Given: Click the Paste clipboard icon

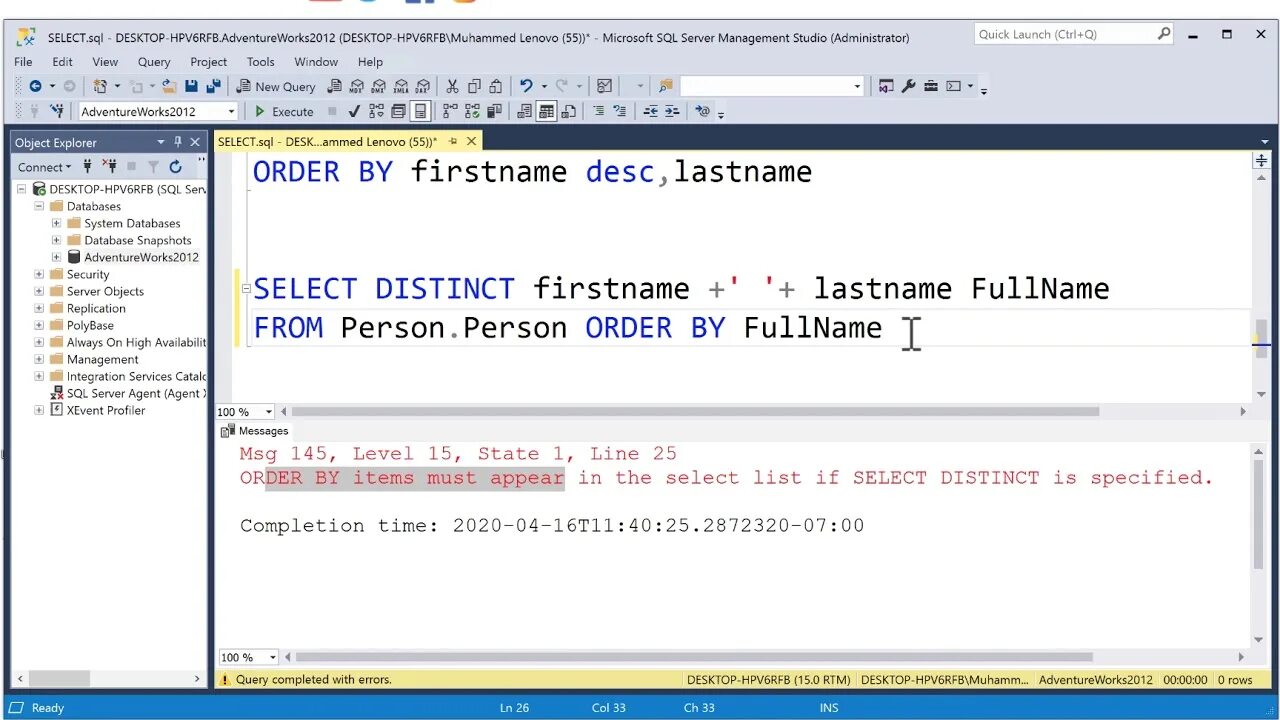Looking at the screenshot, I should click(x=495, y=87).
